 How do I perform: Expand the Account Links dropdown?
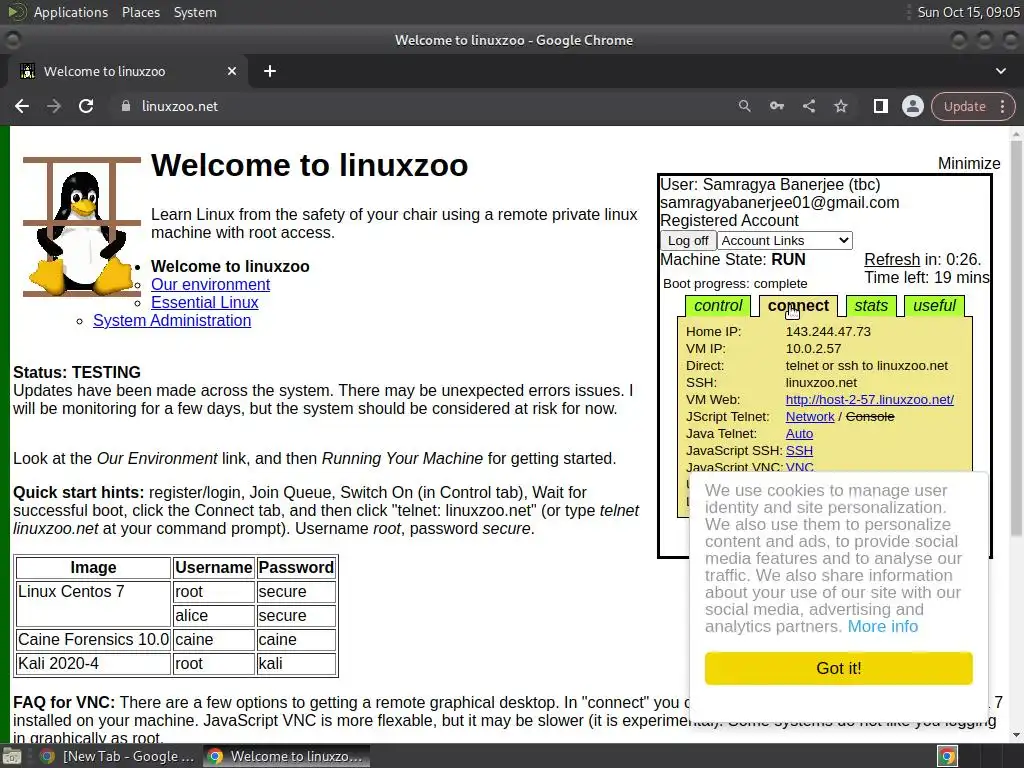[784, 240]
